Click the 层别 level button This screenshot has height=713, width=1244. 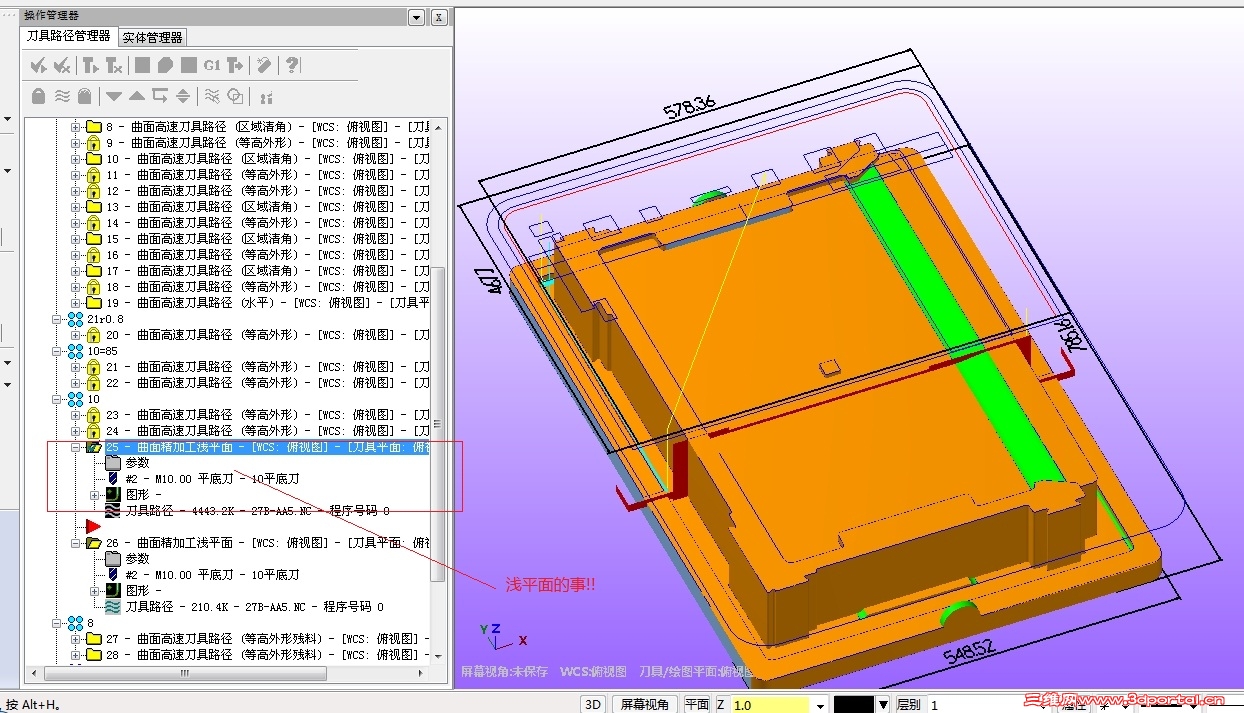(909, 704)
